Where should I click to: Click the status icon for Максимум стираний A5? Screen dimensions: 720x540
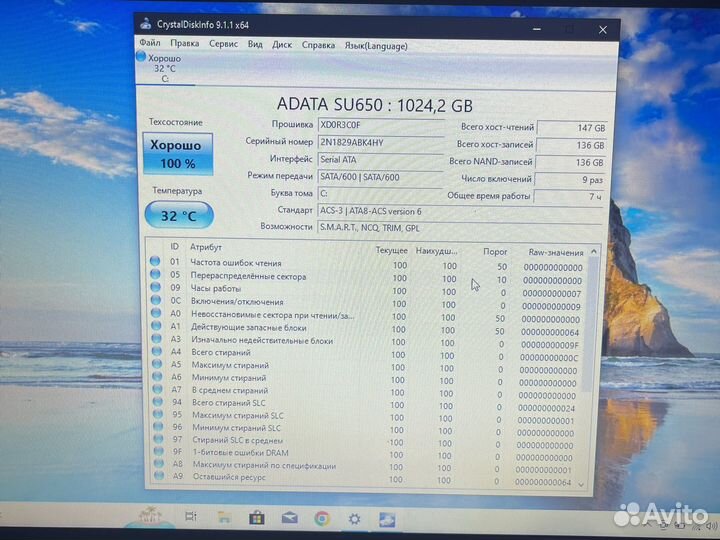click(x=157, y=364)
